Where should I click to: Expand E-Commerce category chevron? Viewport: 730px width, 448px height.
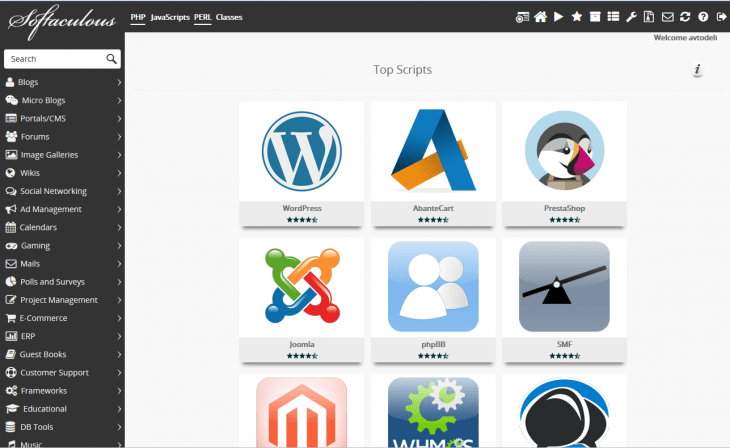click(x=119, y=319)
